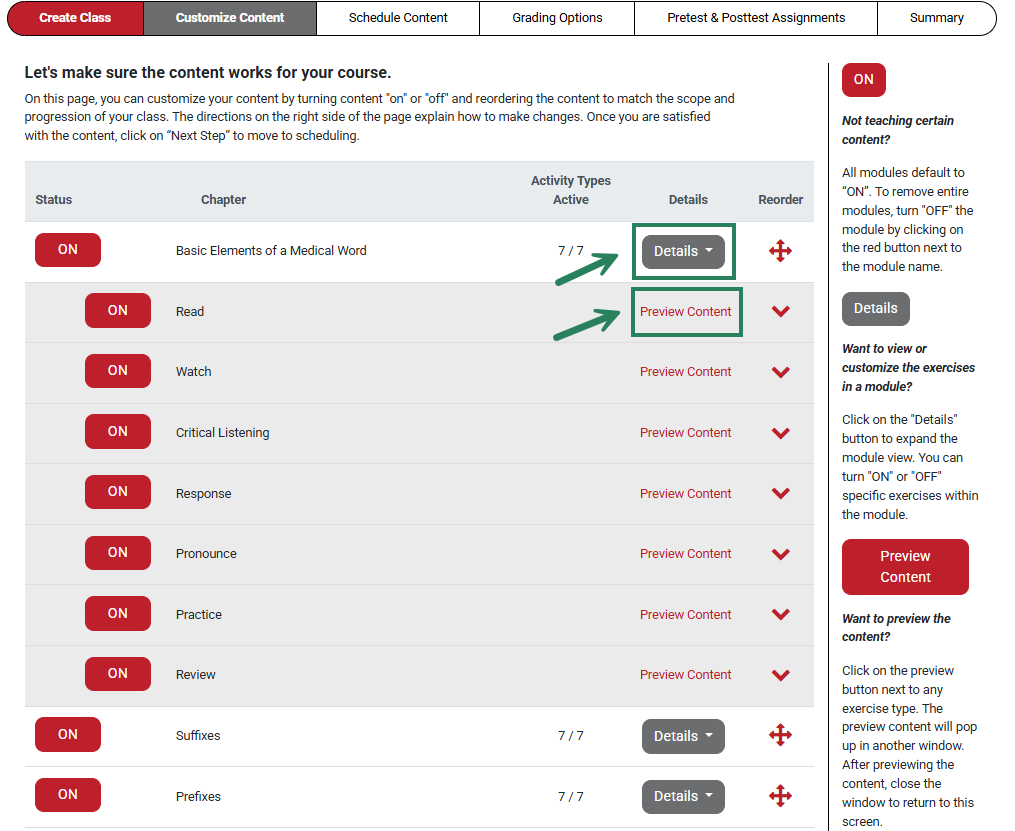Click the arrow icon on the Pronounce row
This screenshot has height=831, width=1015.
coord(780,553)
